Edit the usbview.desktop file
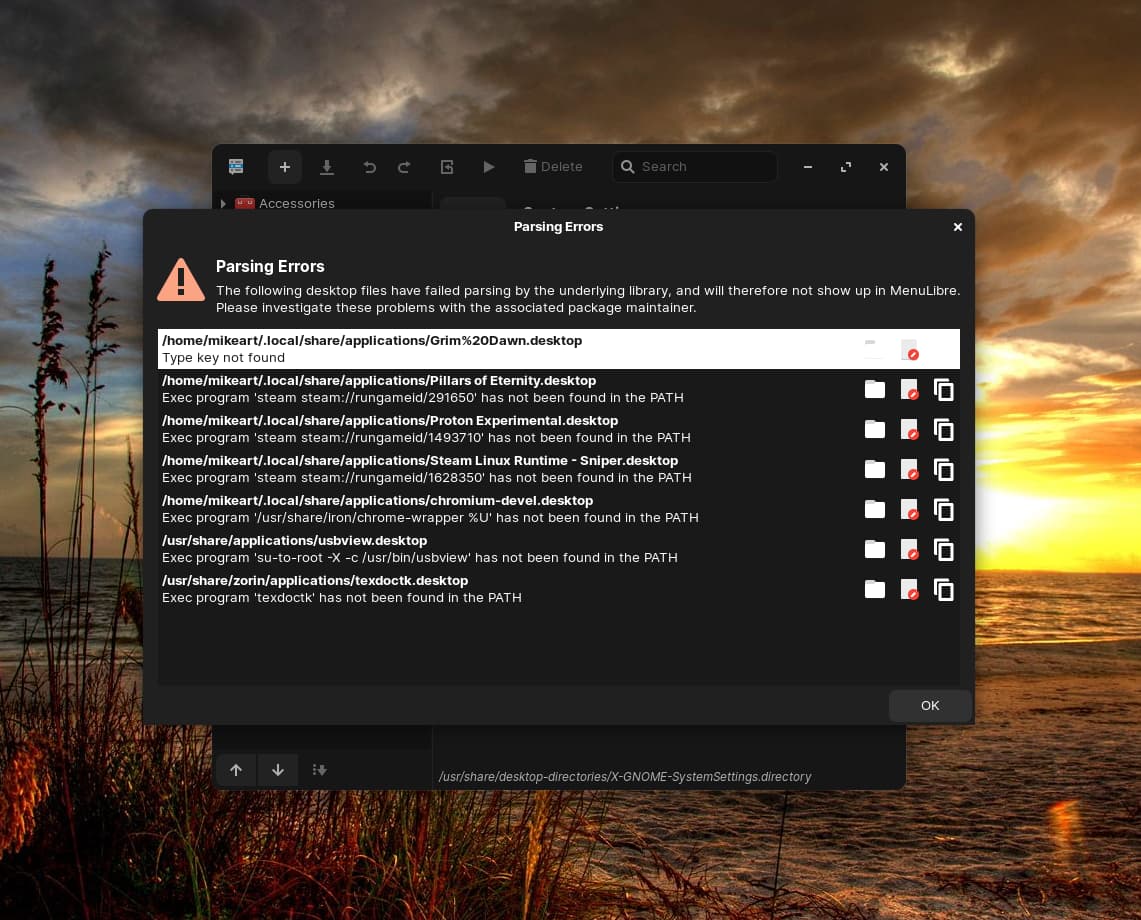Image resolution: width=1141 pixels, height=920 pixels. (x=909, y=550)
